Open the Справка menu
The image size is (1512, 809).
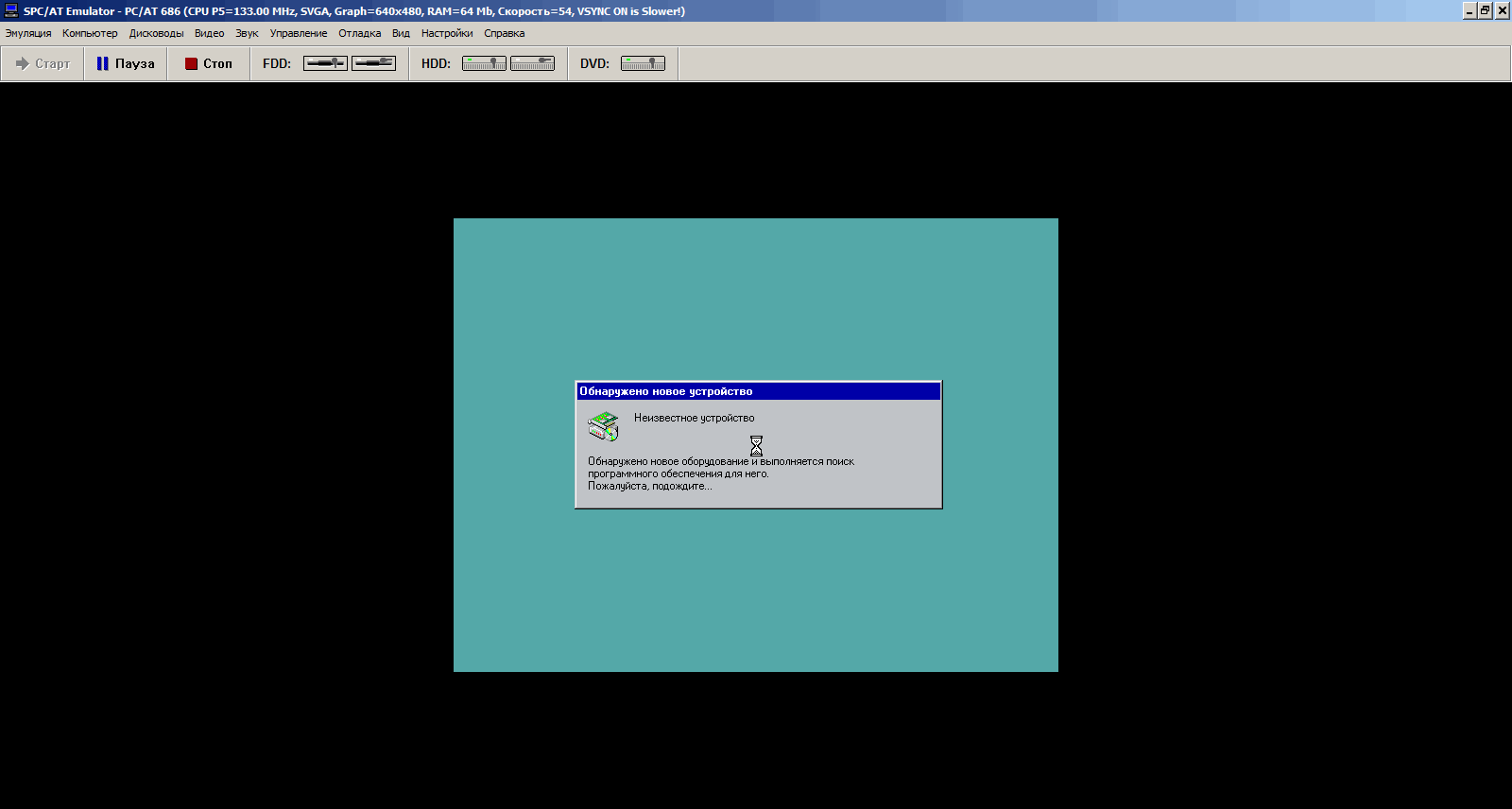(x=505, y=33)
